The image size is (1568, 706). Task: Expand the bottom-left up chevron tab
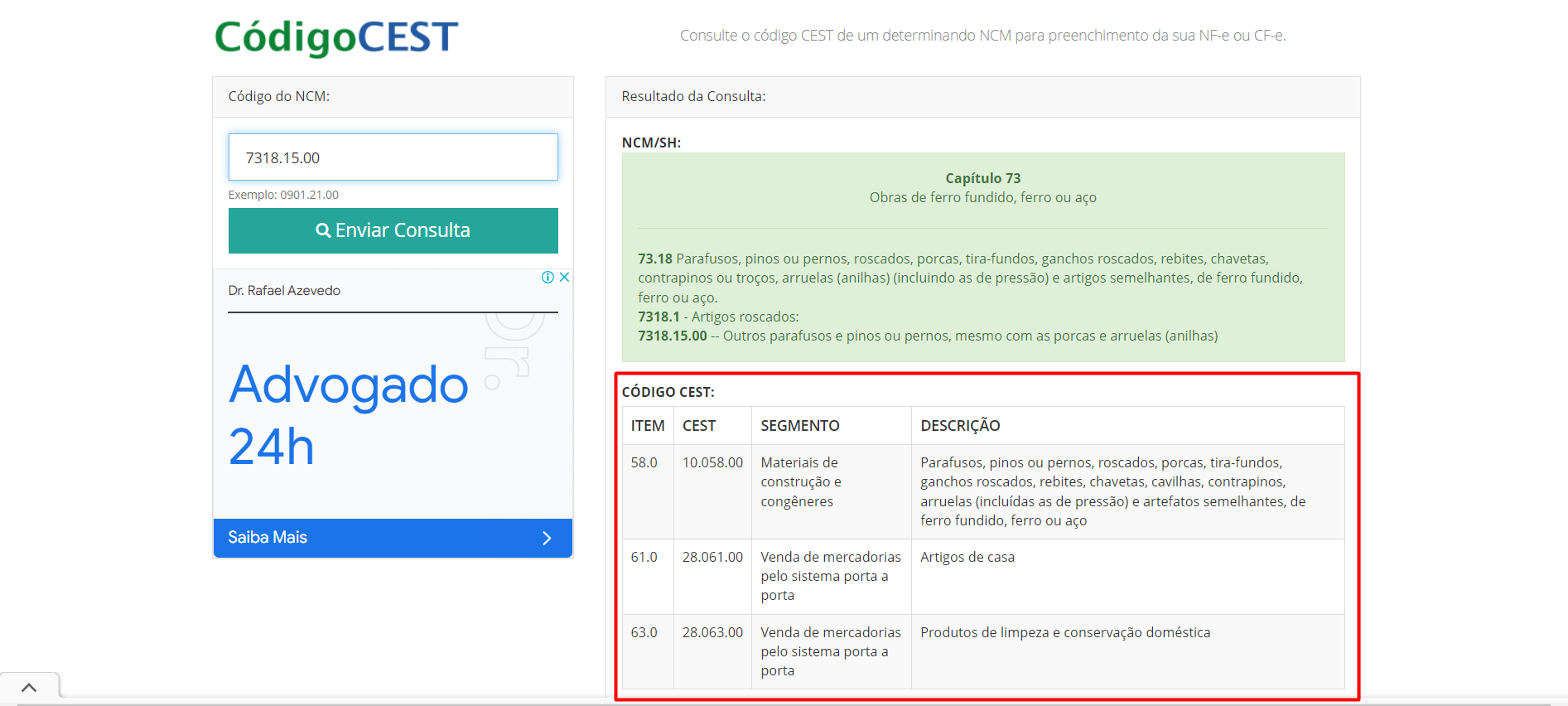(29, 688)
